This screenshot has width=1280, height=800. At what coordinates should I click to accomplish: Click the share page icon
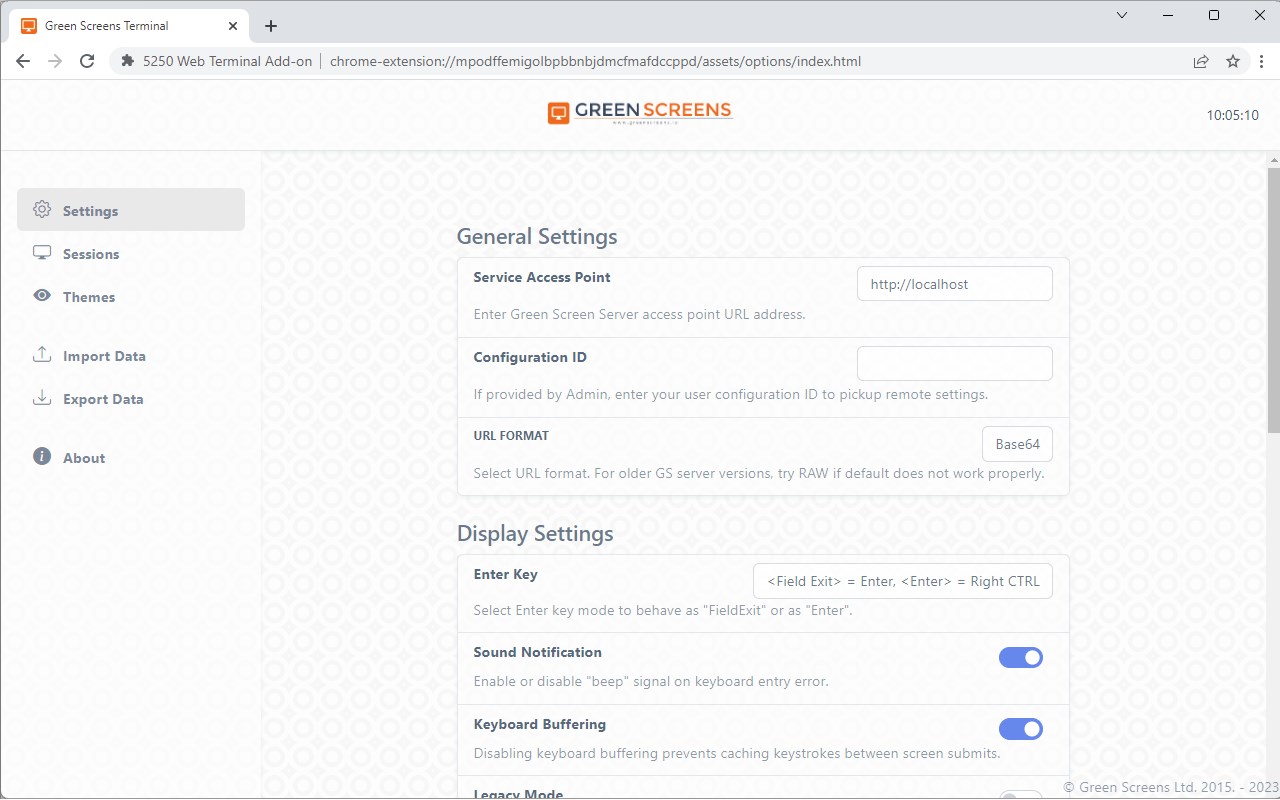click(1201, 61)
